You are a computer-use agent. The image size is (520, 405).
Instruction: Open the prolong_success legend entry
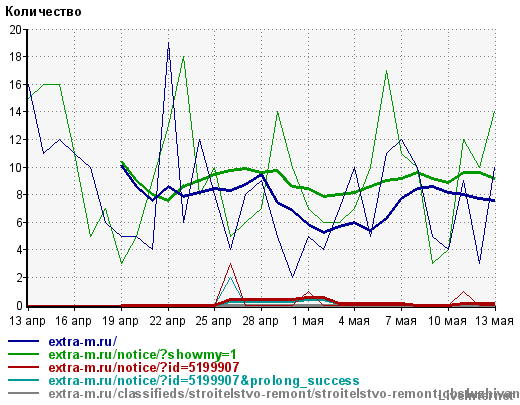(x=204, y=380)
